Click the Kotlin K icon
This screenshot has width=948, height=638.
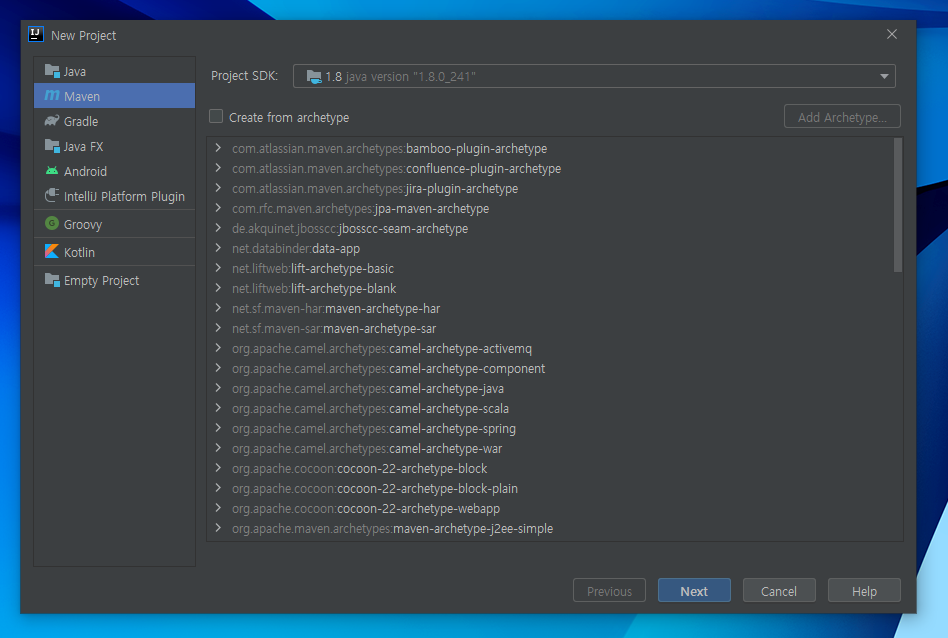(52, 252)
